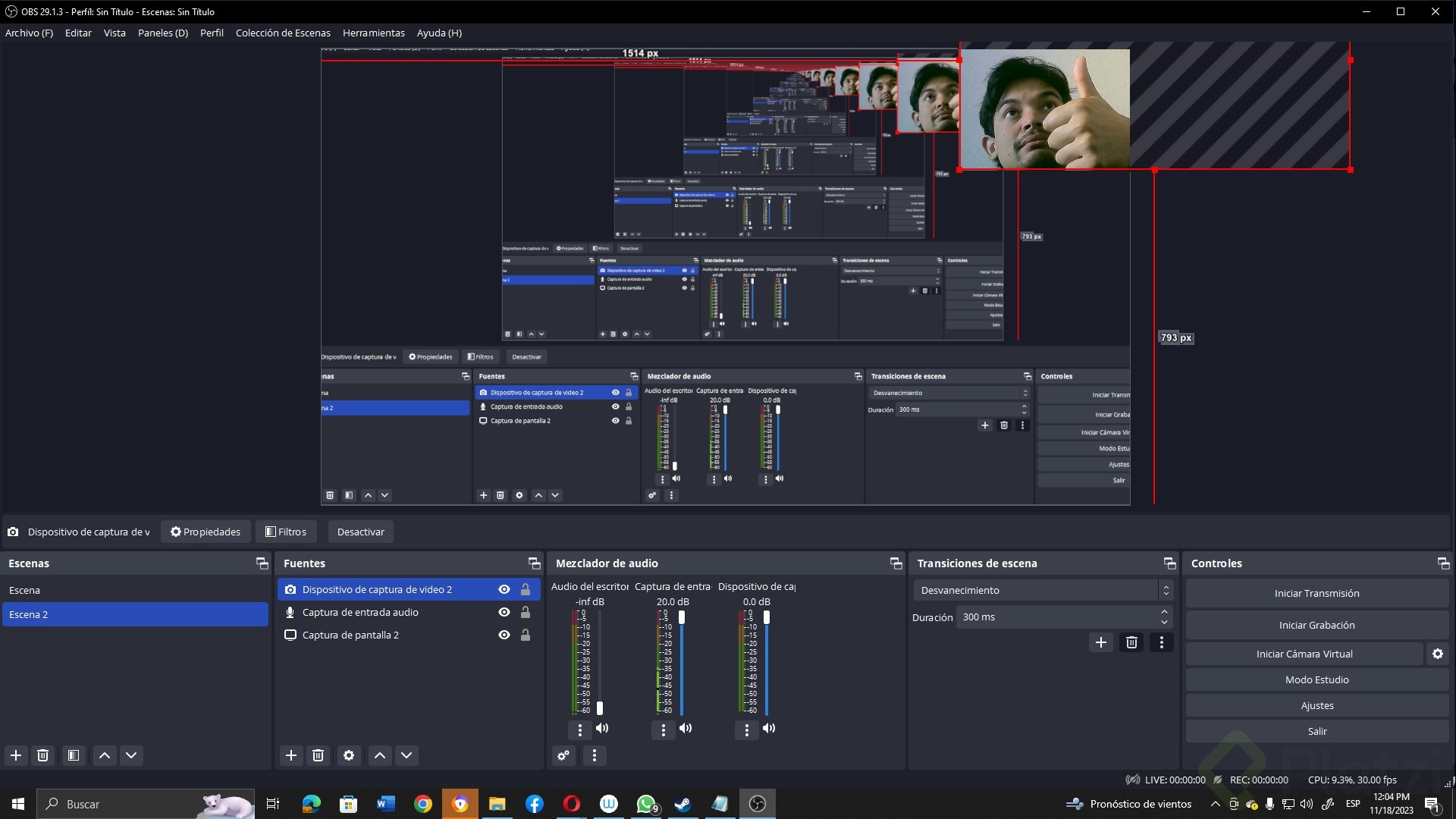1456x819 pixels.
Task: Open options menu for Captura de entrada audio
Action: pos(664,730)
